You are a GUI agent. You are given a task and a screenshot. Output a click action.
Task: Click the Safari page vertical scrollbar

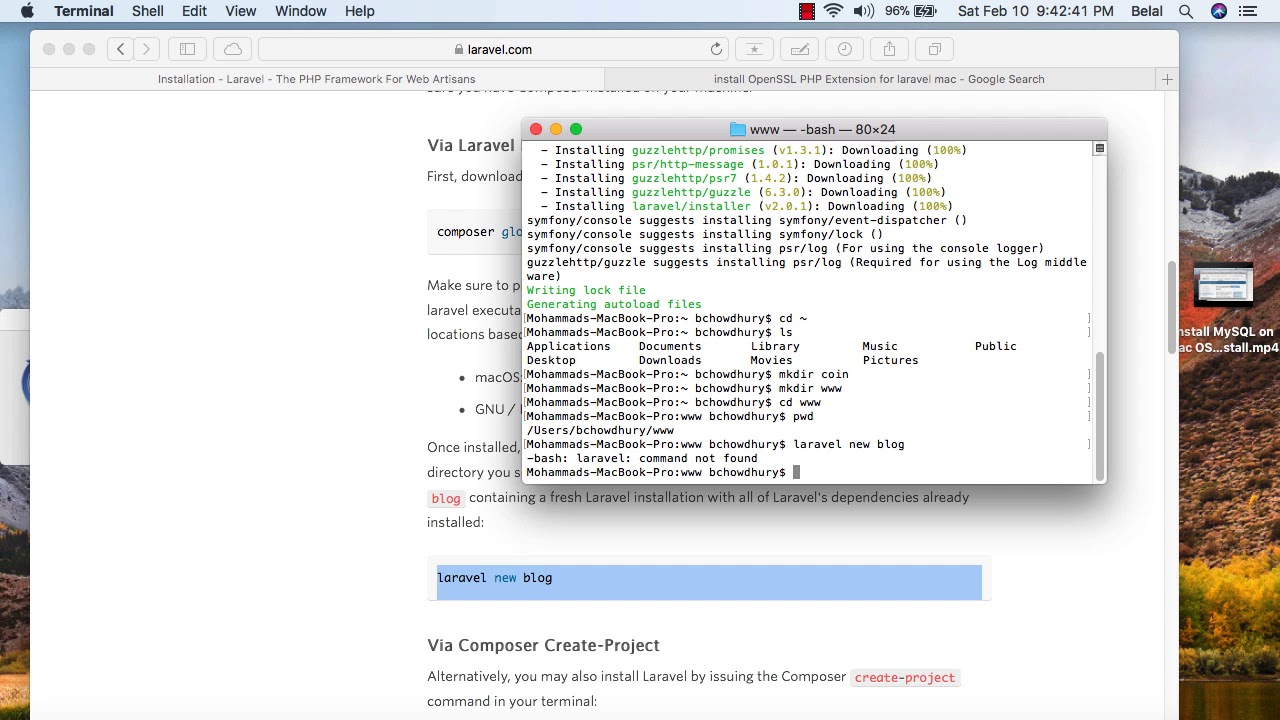click(1171, 307)
